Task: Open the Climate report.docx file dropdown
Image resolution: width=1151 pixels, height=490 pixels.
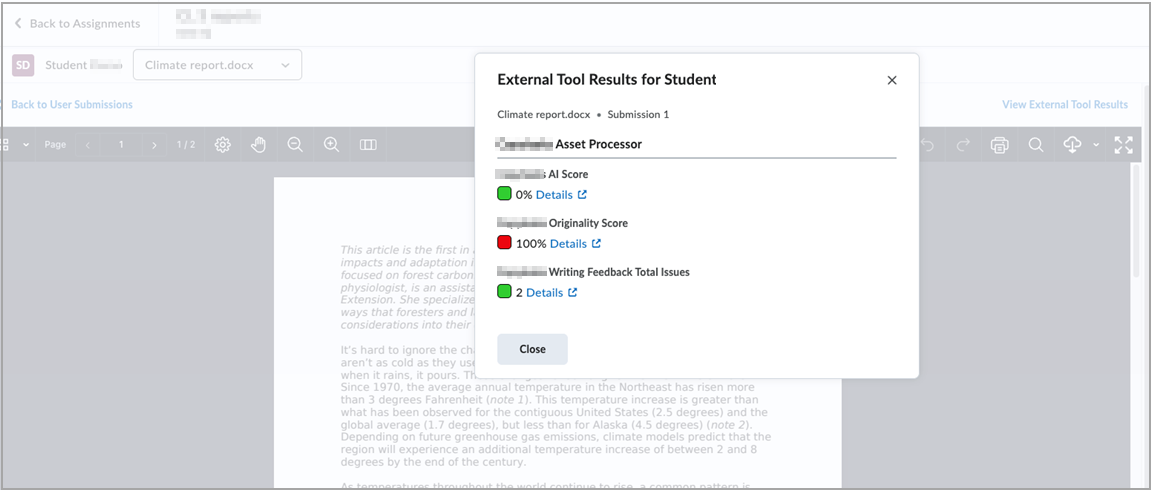Action: click(x=217, y=65)
